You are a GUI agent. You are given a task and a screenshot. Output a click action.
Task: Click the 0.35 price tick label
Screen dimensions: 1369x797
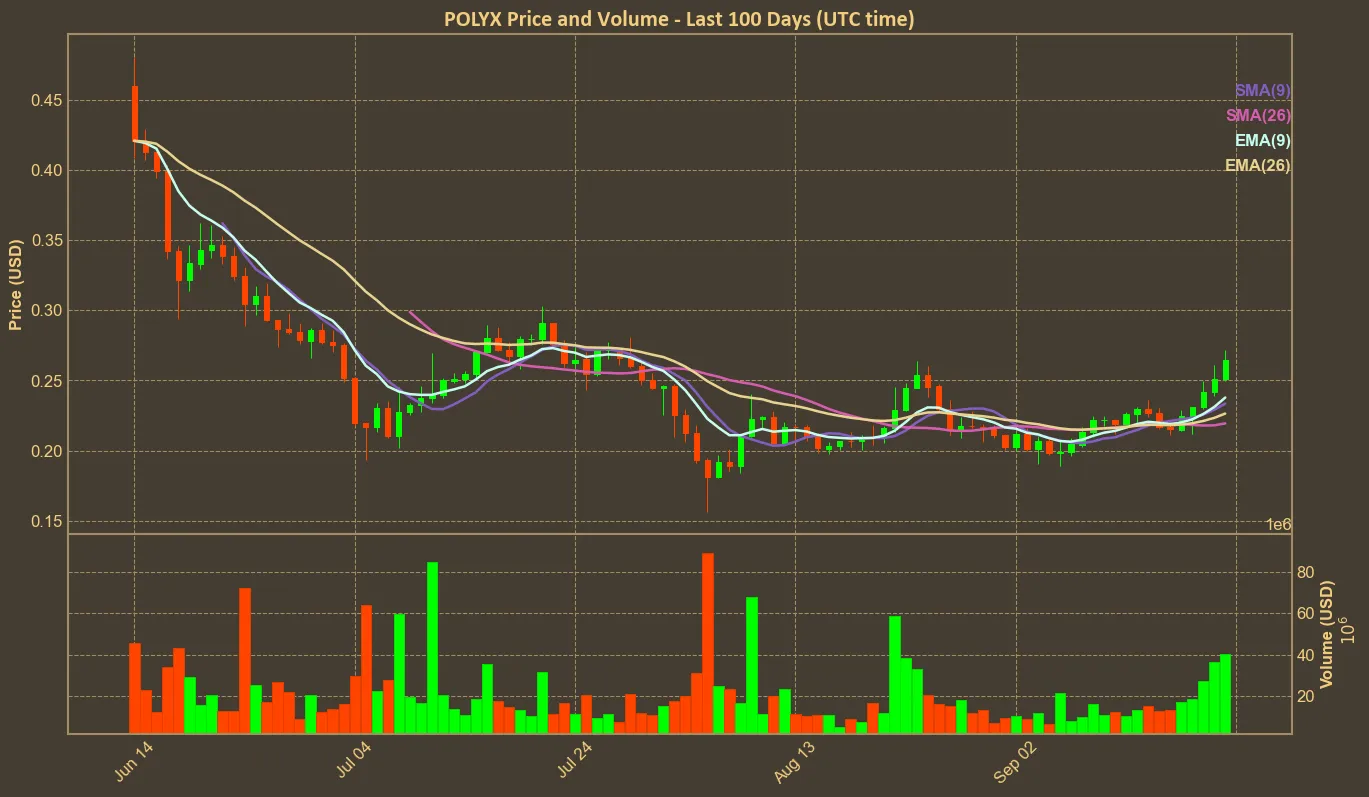45,241
